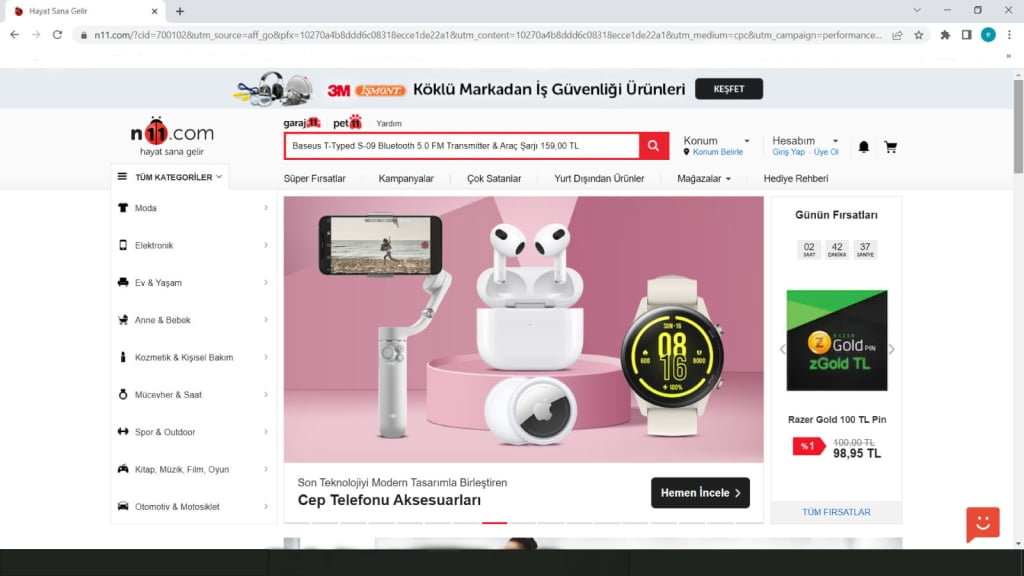Click the Hemen İncele button
This screenshot has height=576, width=1024.
pos(700,493)
